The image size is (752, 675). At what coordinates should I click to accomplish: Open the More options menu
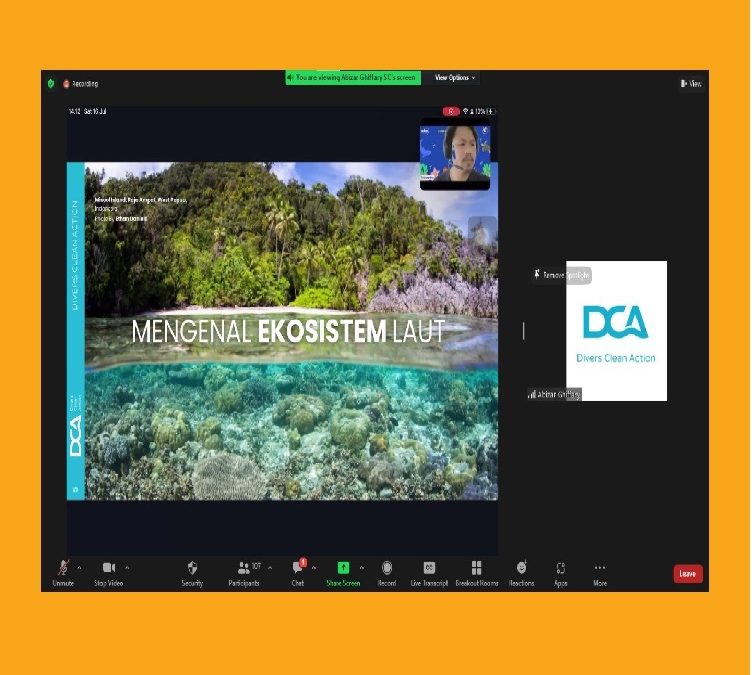600,573
